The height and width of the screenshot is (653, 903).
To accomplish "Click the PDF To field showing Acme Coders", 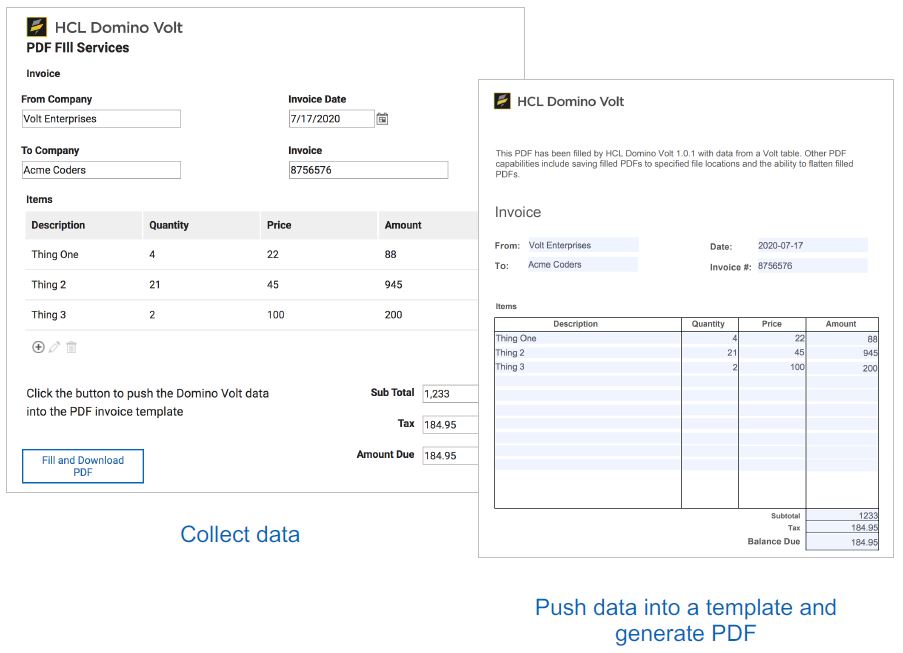I will coord(583,265).
